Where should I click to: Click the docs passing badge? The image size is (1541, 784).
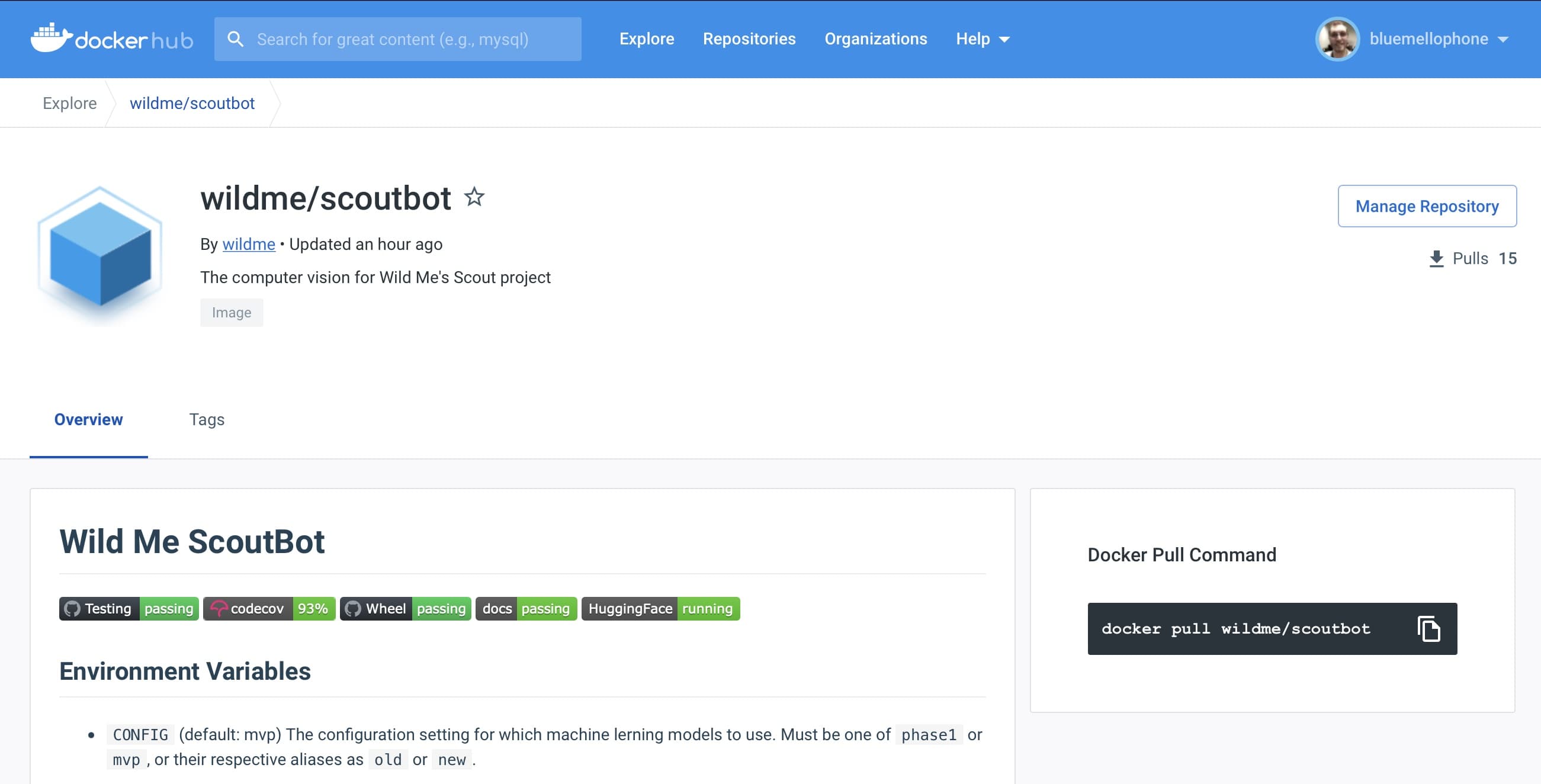[x=526, y=608]
